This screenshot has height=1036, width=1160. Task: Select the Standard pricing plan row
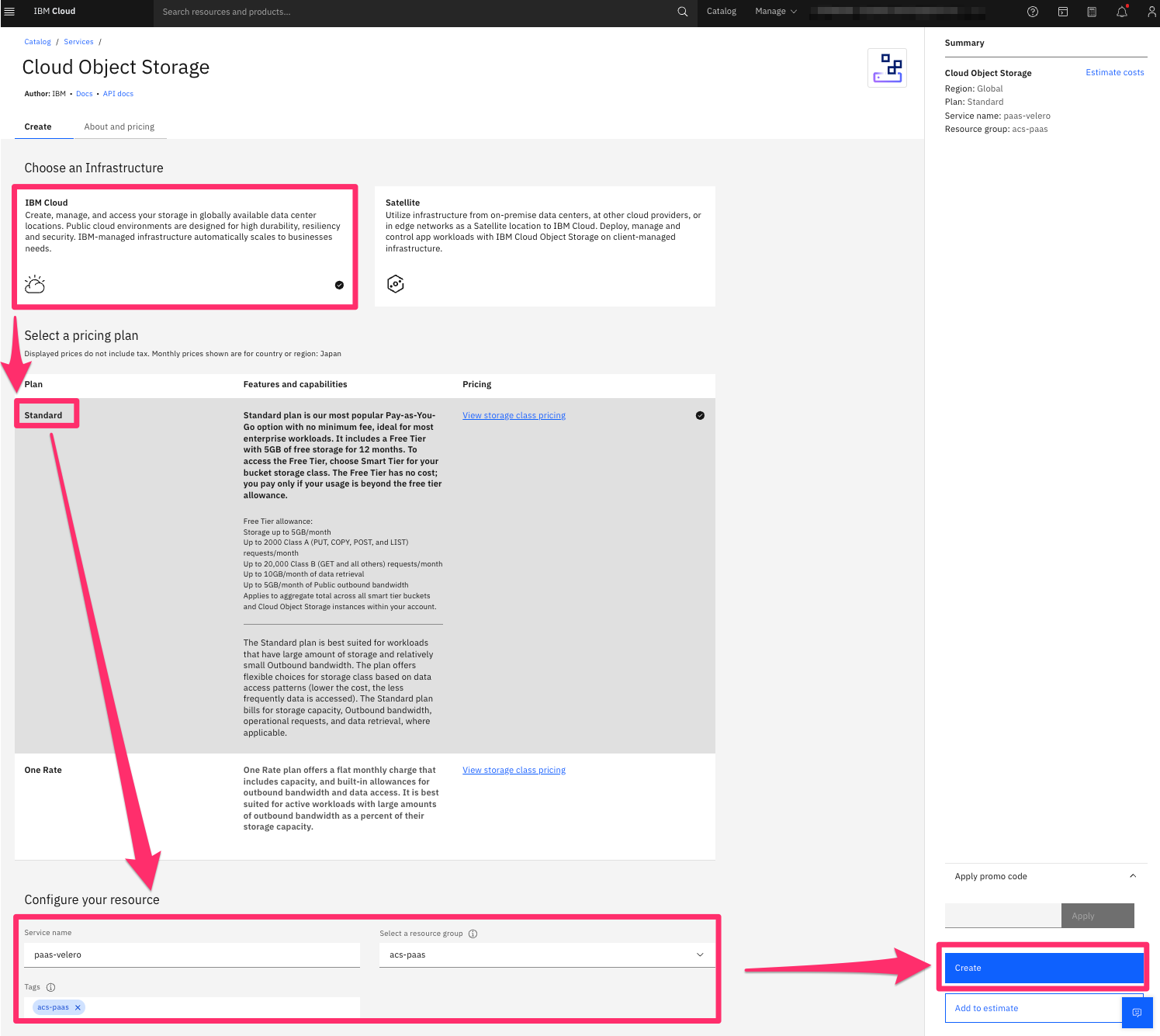(365, 576)
